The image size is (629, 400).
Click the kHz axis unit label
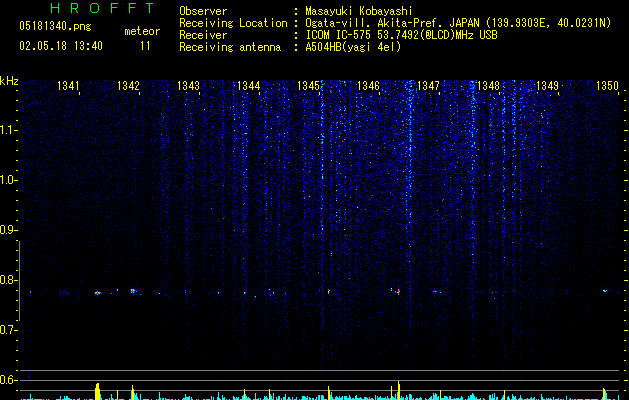(x=9, y=81)
